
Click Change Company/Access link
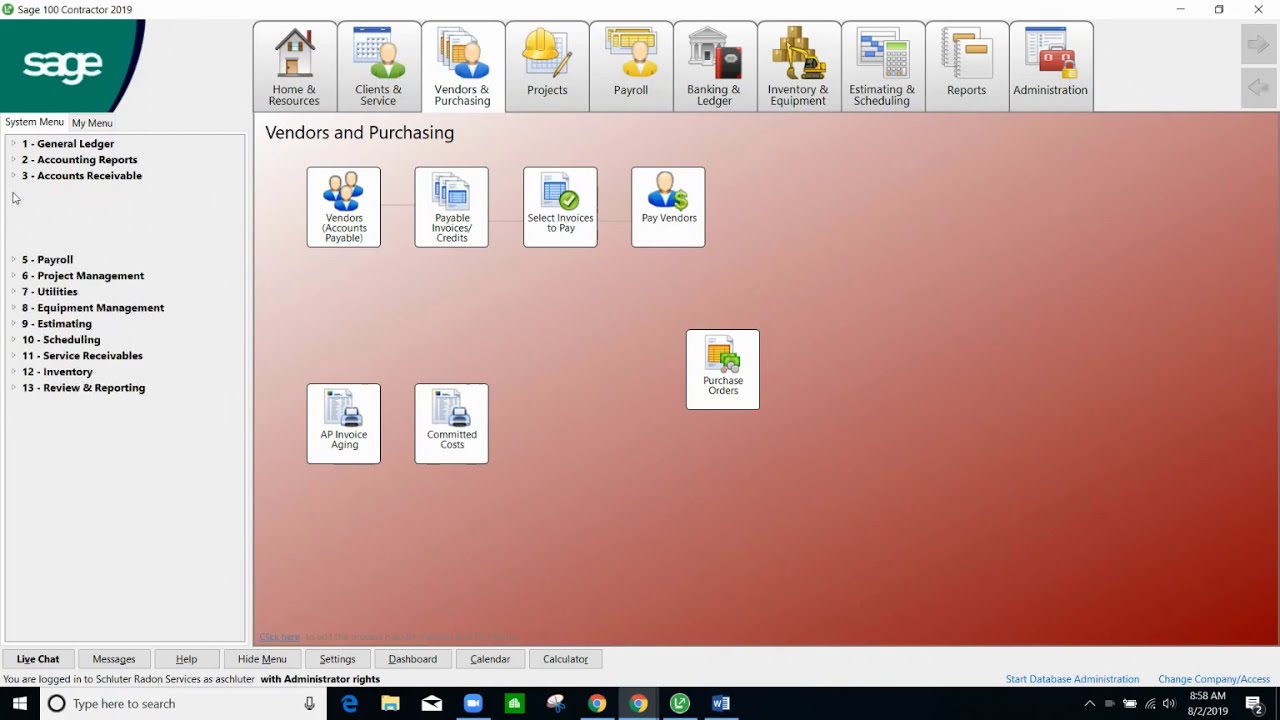pyautogui.click(x=1214, y=679)
